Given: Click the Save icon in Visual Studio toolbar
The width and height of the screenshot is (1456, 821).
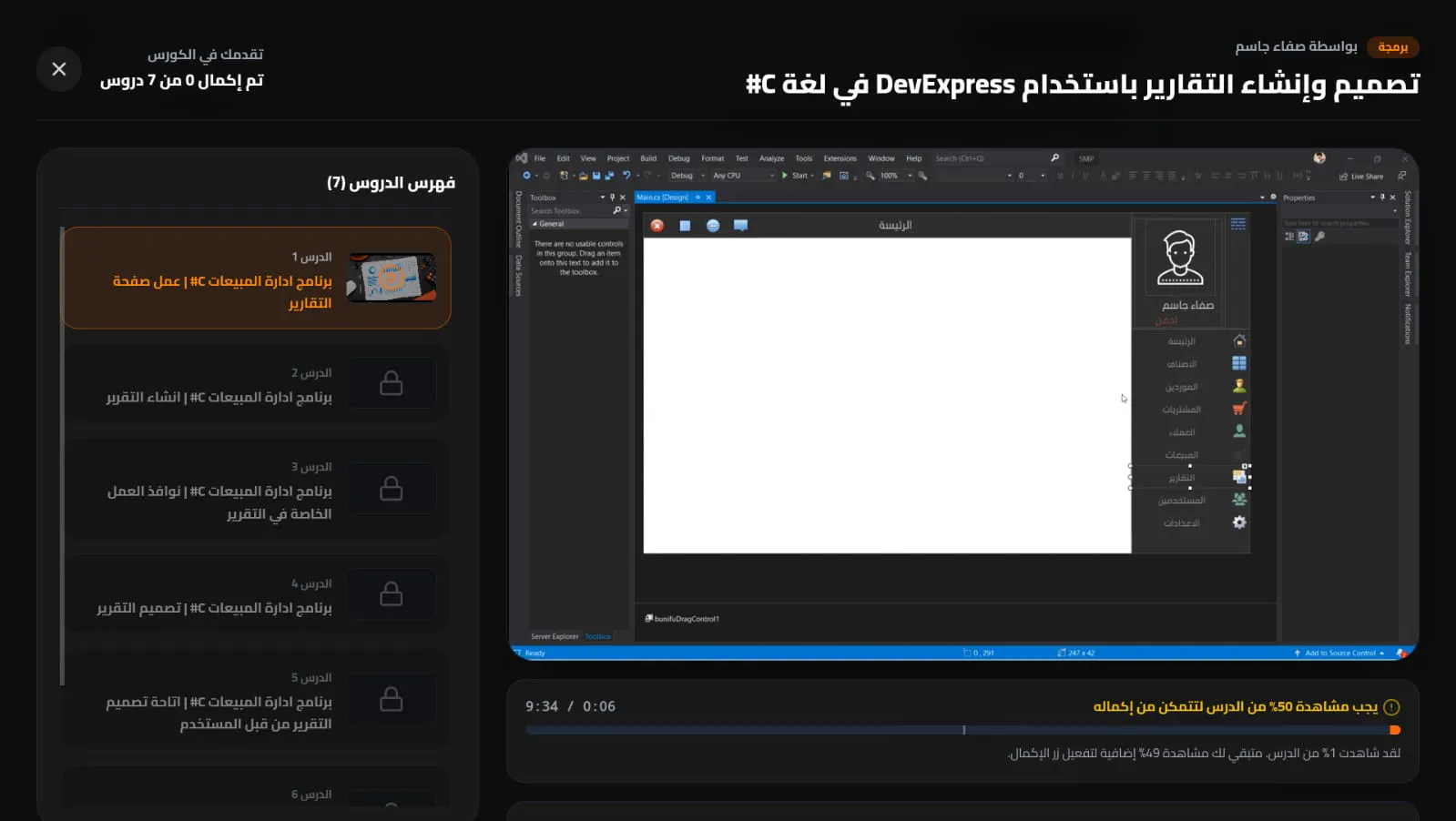Looking at the screenshot, I should (x=596, y=176).
